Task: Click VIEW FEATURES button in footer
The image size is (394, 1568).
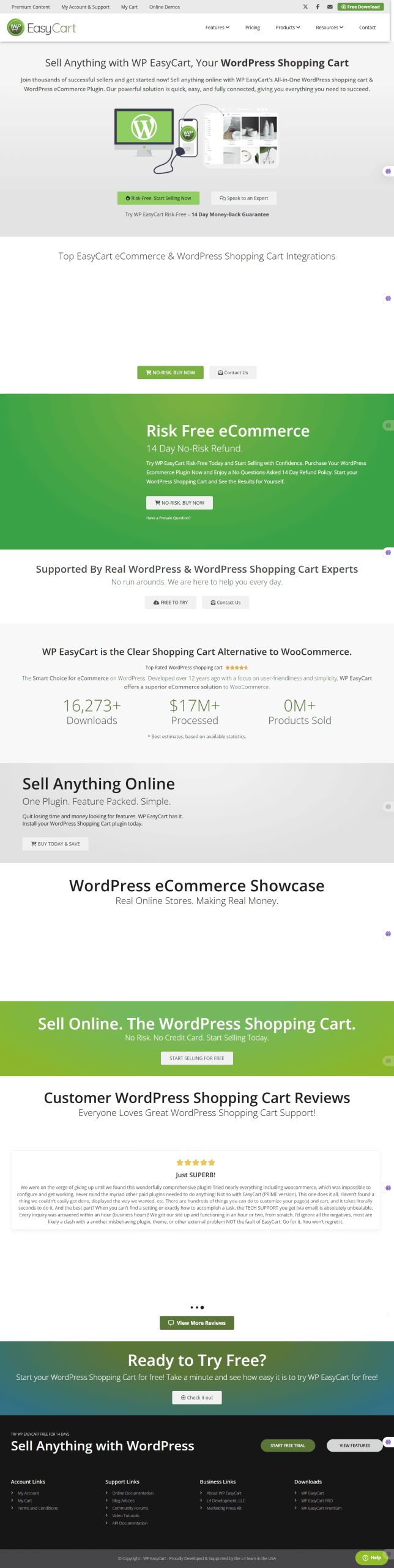Action: click(355, 1445)
